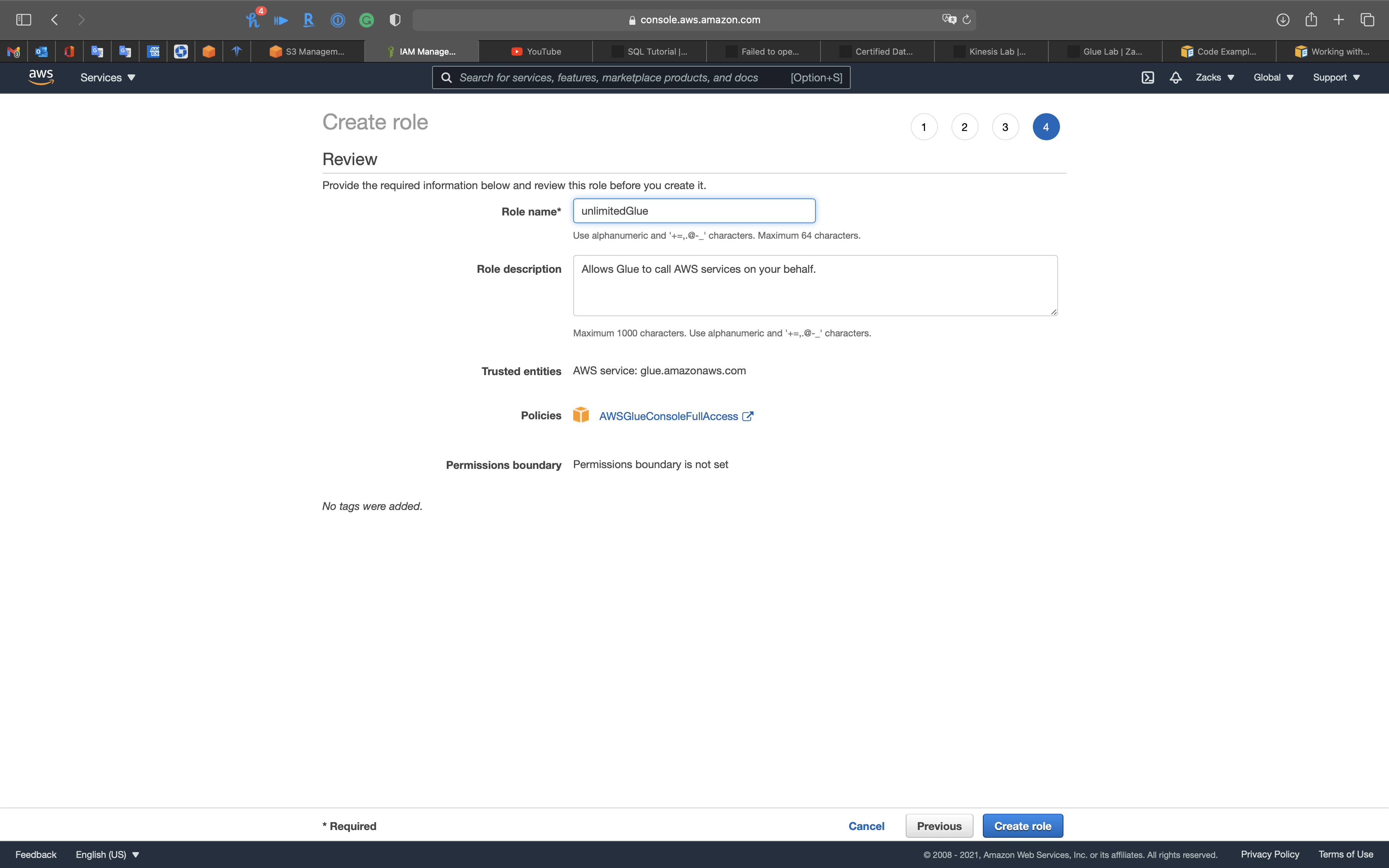
Task: Go to step 2 in wizard
Action: [964, 127]
